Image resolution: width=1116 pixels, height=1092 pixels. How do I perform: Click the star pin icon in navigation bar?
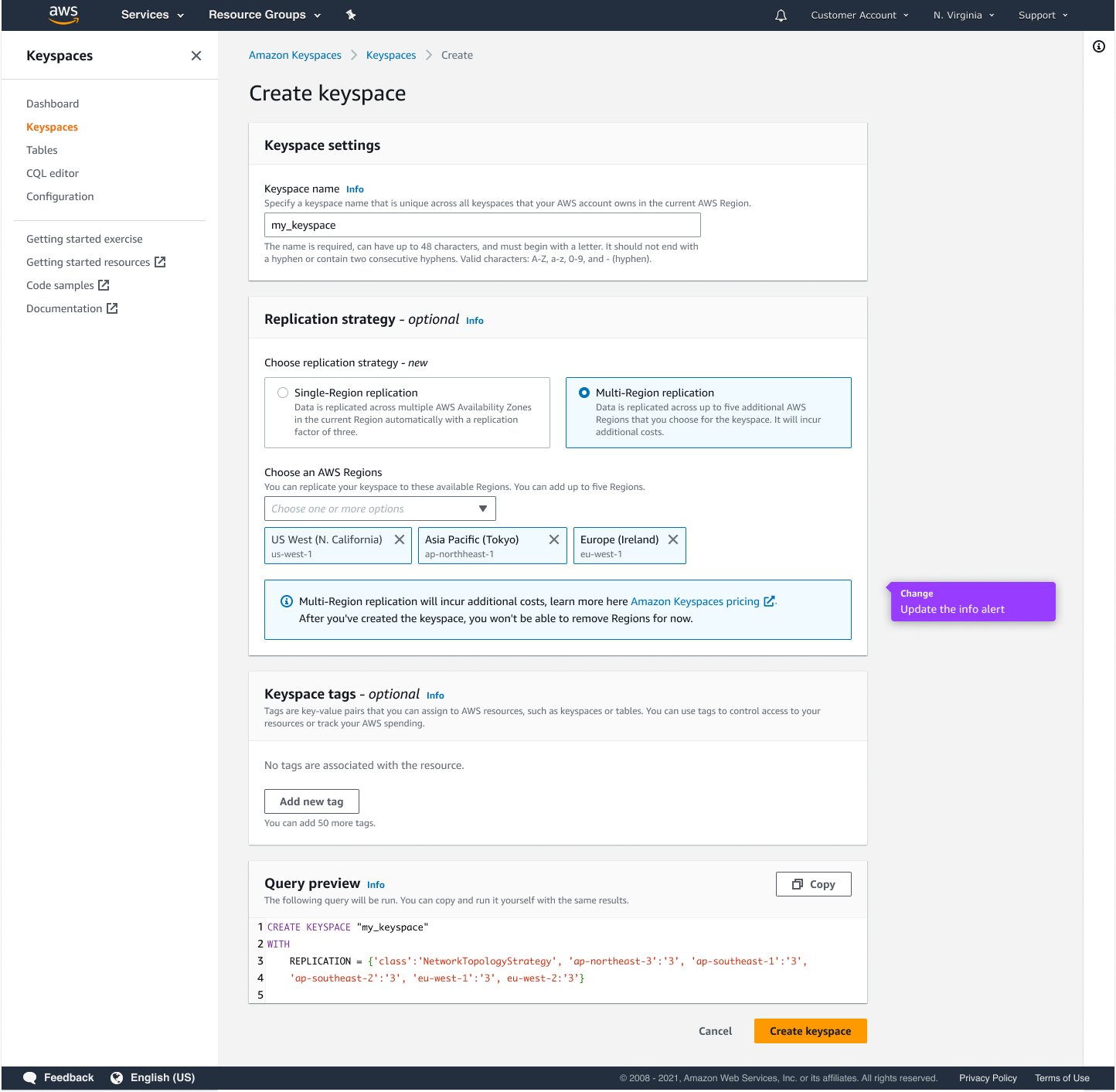click(x=351, y=15)
